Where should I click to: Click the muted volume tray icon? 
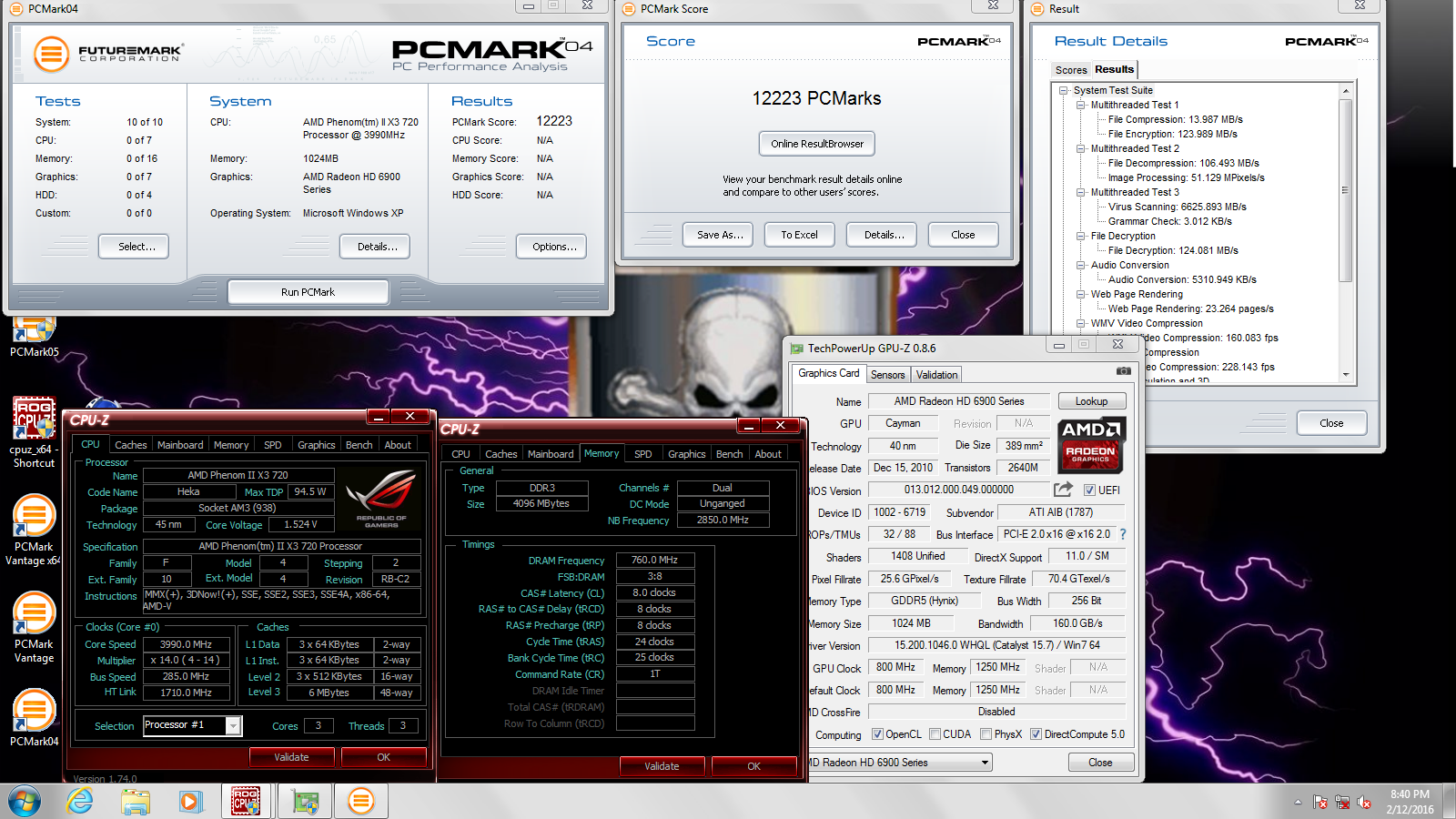[1364, 802]
